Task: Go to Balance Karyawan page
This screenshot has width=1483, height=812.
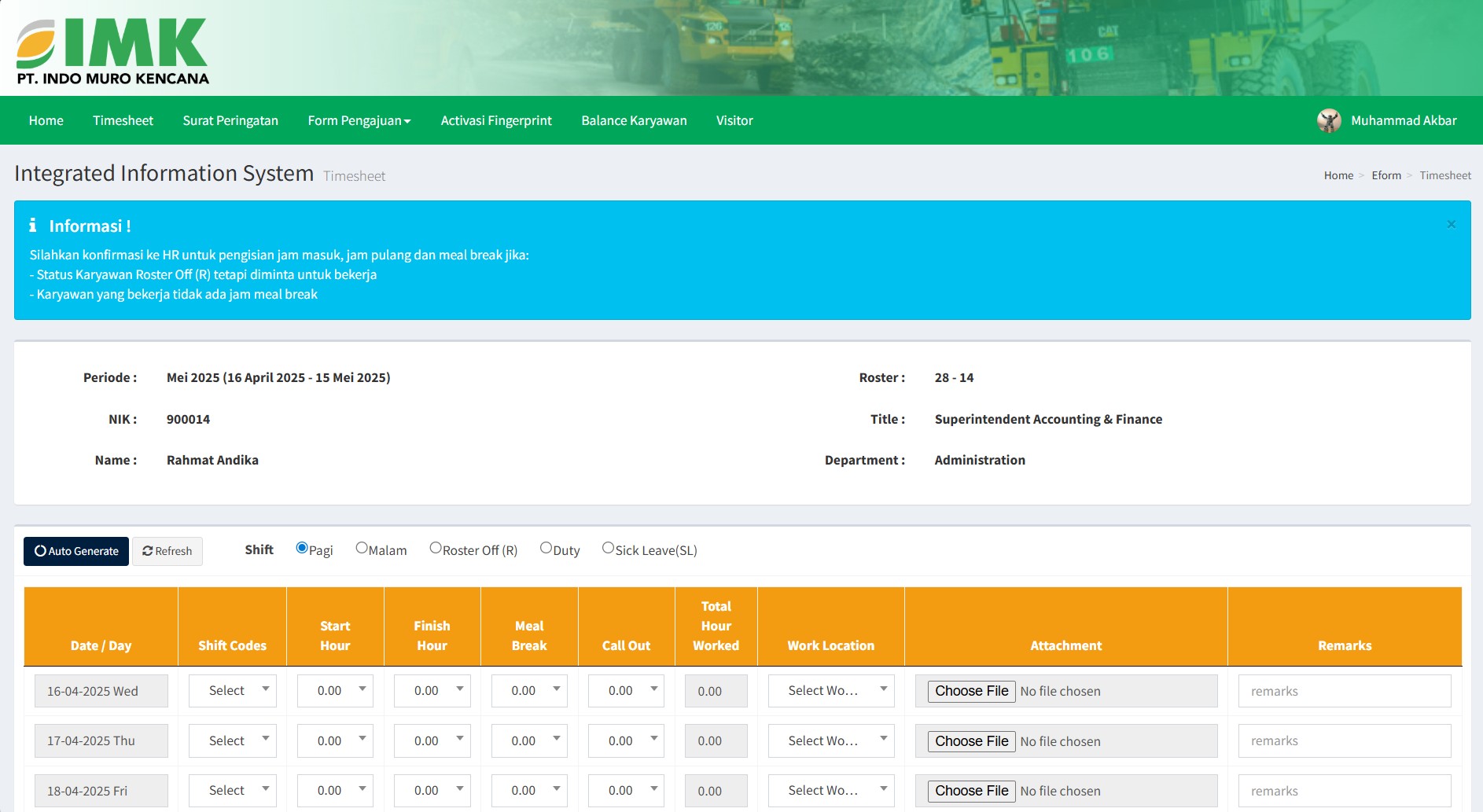Action: pyautogui.click(x=634, y=120)
